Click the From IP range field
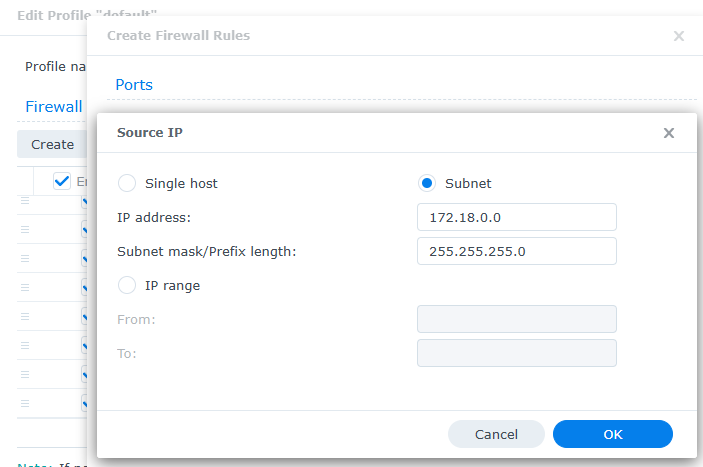The width and height of the screenshot is (703, 467). [516, 319]
